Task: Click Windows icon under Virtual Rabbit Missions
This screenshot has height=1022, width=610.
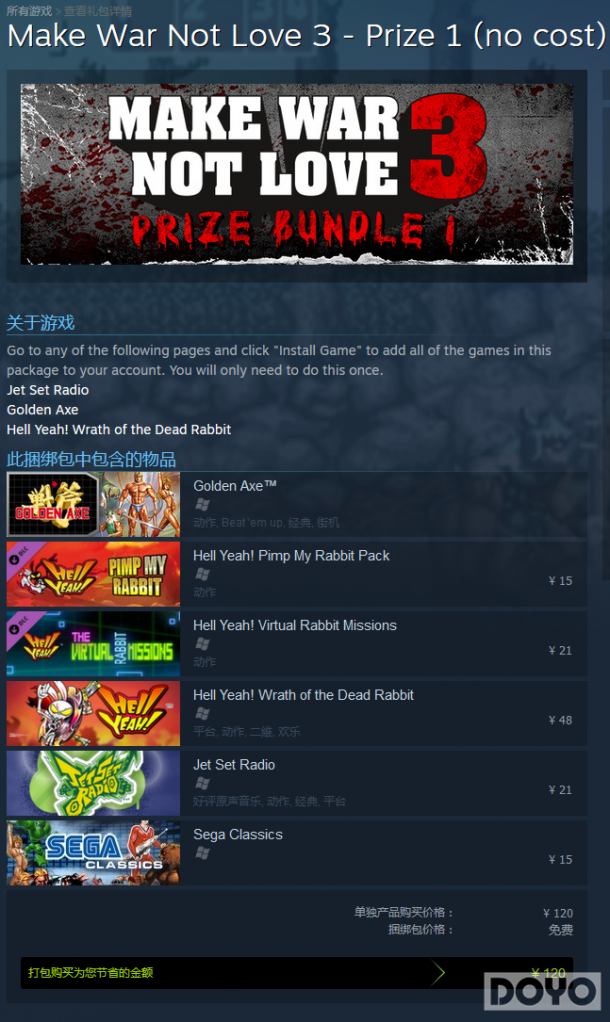Action: [x=203, y=644]
